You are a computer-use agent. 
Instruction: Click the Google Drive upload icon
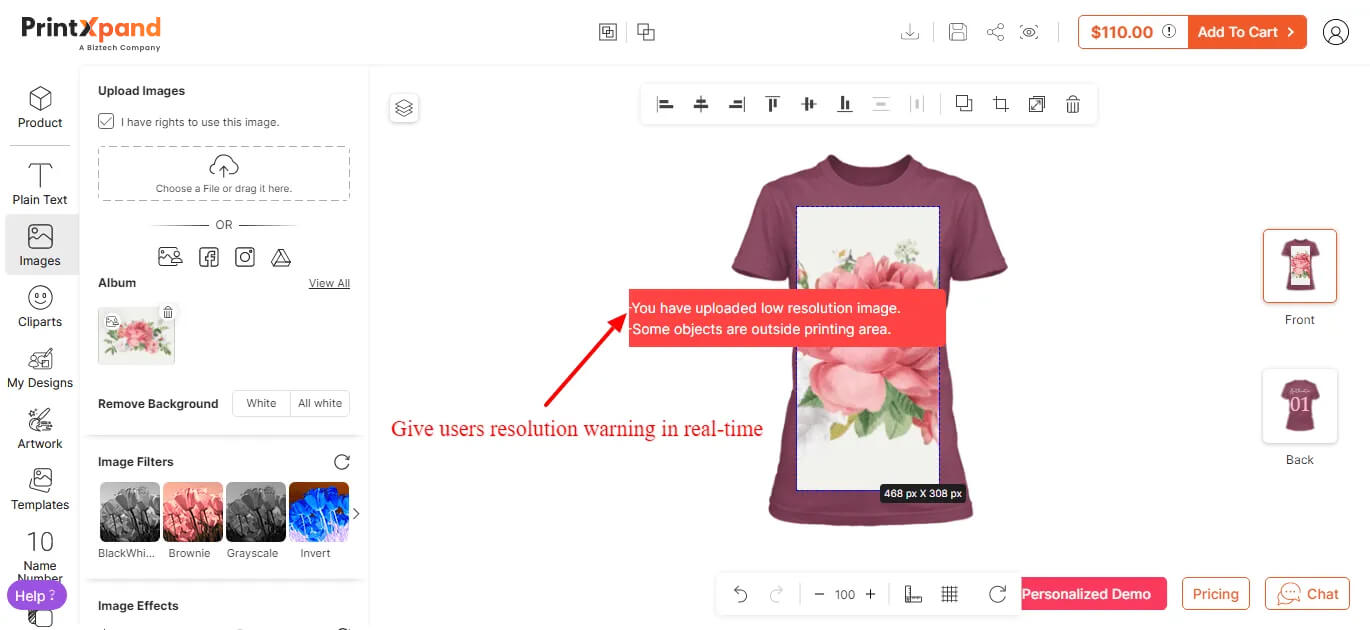click(281, 257)
